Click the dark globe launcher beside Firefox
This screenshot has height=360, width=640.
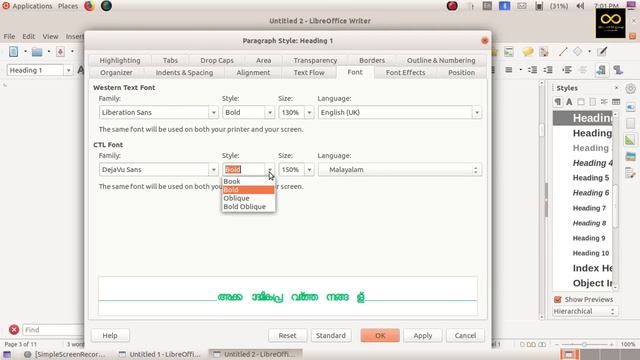point(106,6)
